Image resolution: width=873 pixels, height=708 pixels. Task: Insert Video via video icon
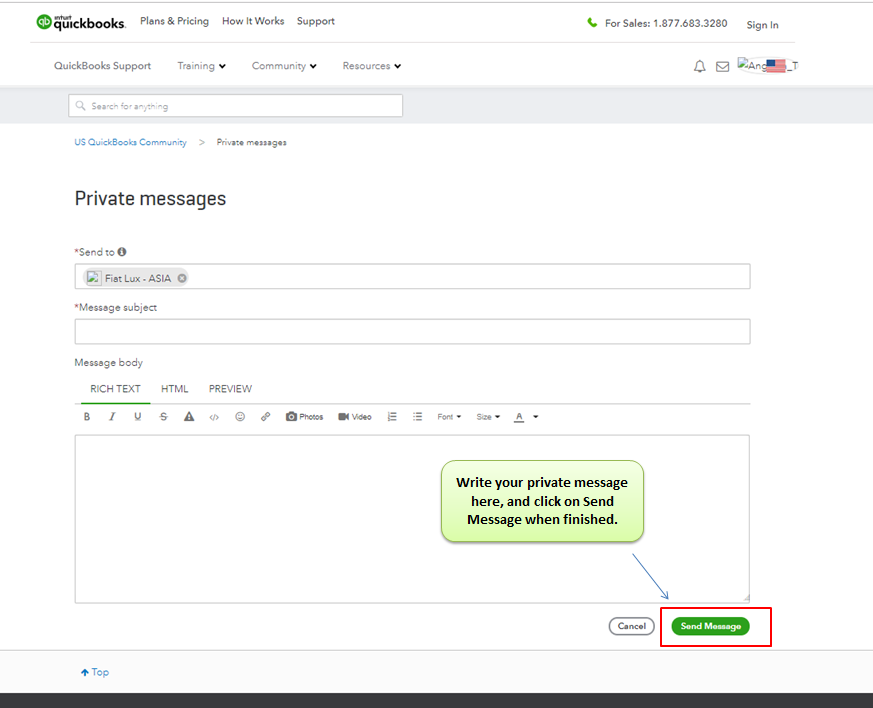click(x=355, y=417)
